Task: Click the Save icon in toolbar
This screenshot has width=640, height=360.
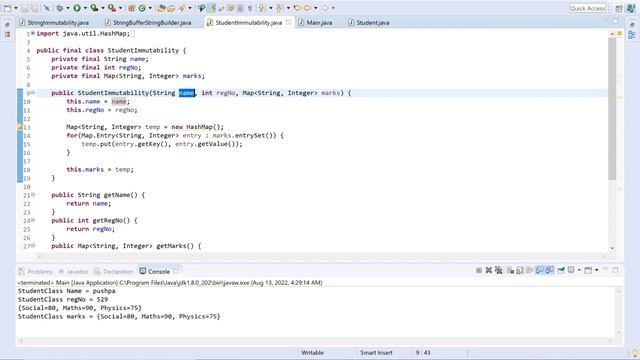Action: (x=24, y=8)
